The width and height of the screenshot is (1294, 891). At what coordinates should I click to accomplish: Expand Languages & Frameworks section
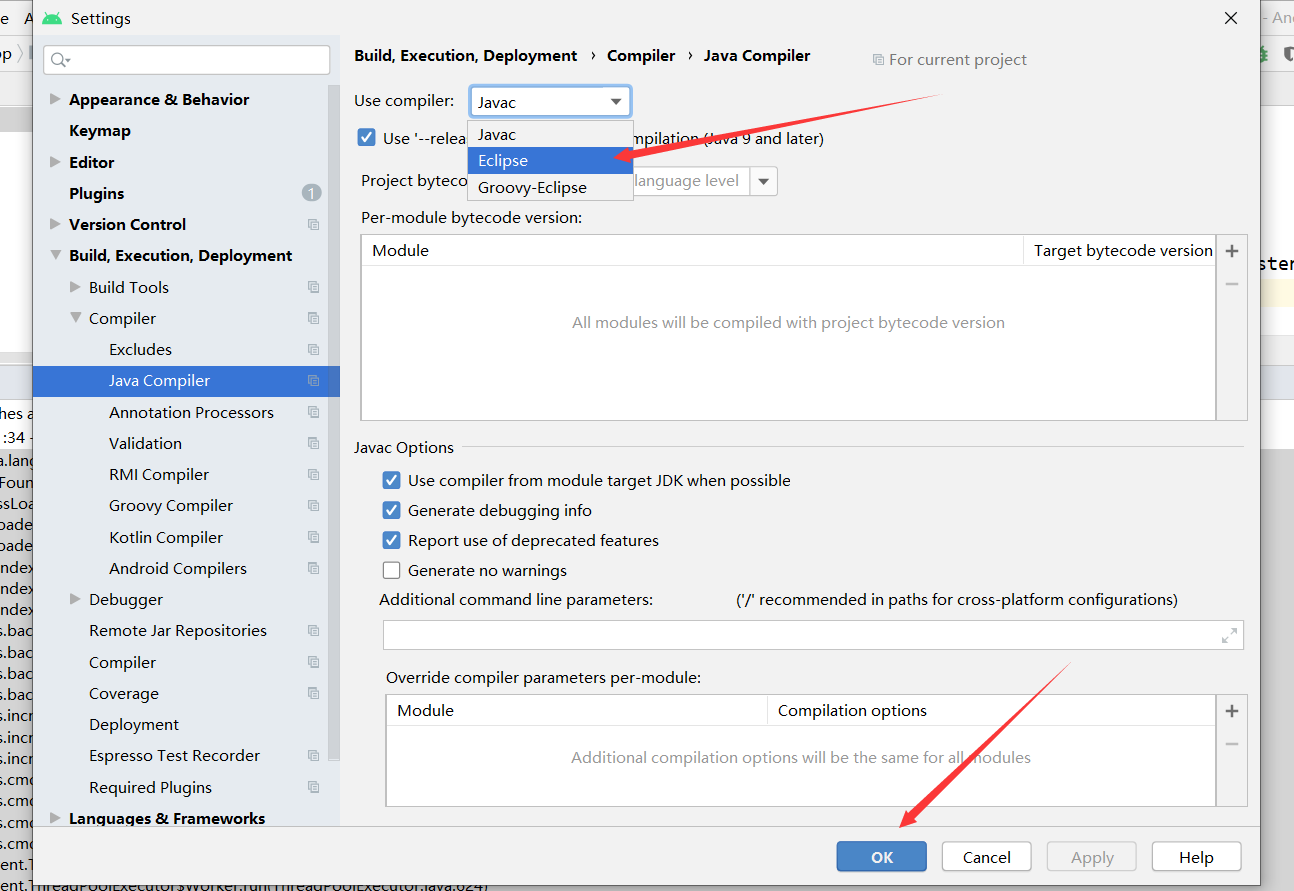[x=55, y=818]
